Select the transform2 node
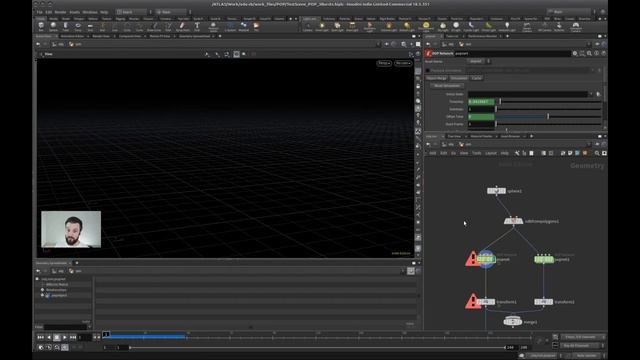This screenshot has height=360, width=640. pyautogui.click(x=544, y=302)
